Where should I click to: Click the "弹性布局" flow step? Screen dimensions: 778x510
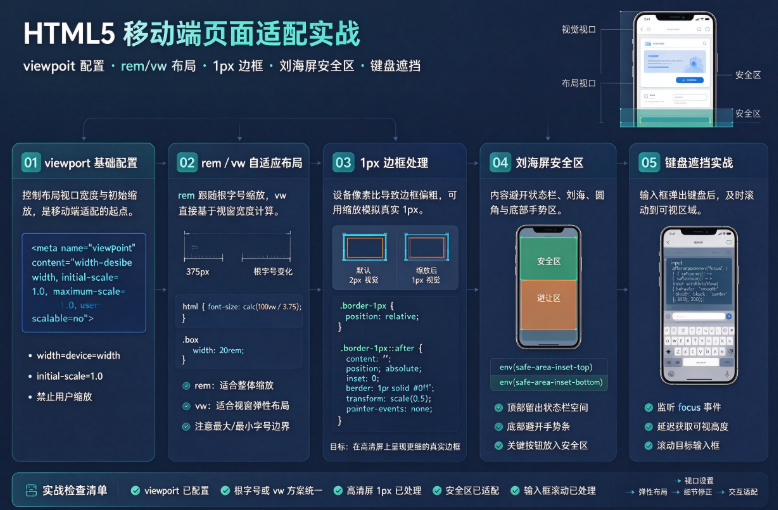(x=652, y=492)
